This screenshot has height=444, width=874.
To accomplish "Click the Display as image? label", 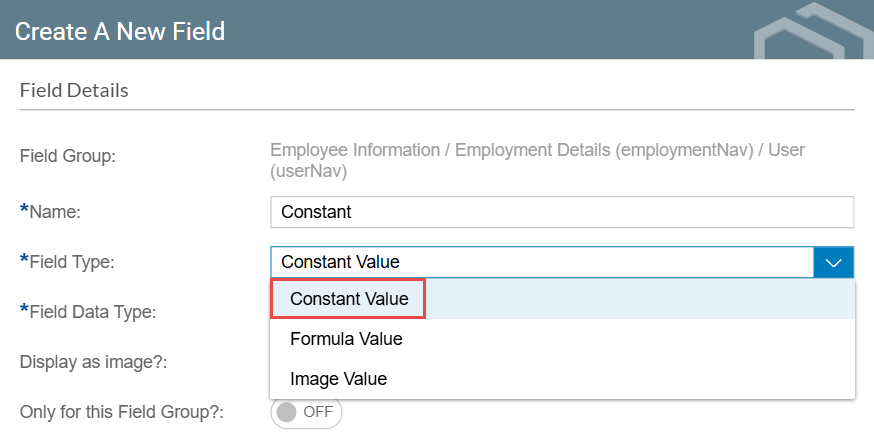I will tap(93, 361).
